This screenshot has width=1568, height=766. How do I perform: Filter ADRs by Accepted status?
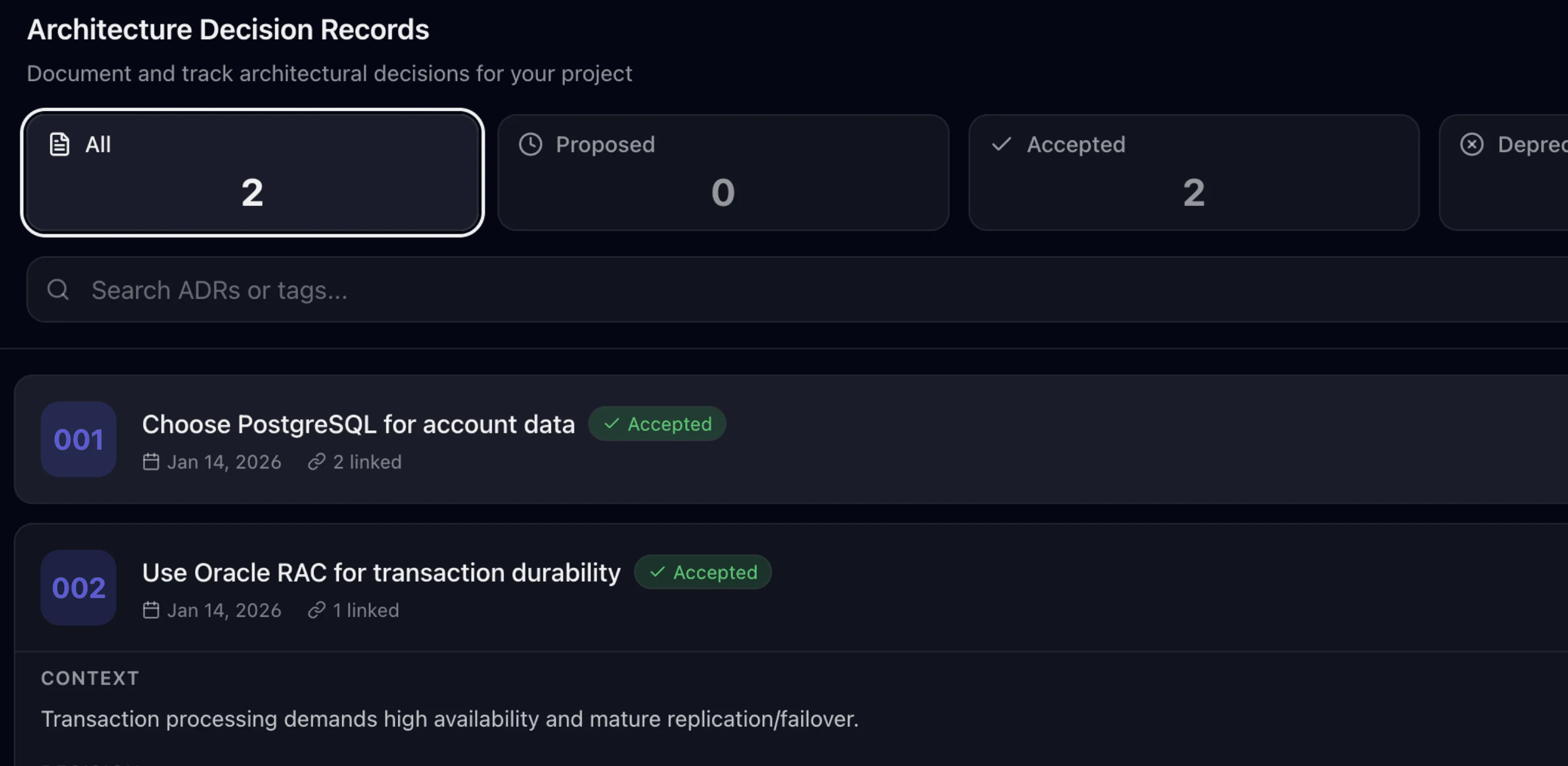point(1194,172)
